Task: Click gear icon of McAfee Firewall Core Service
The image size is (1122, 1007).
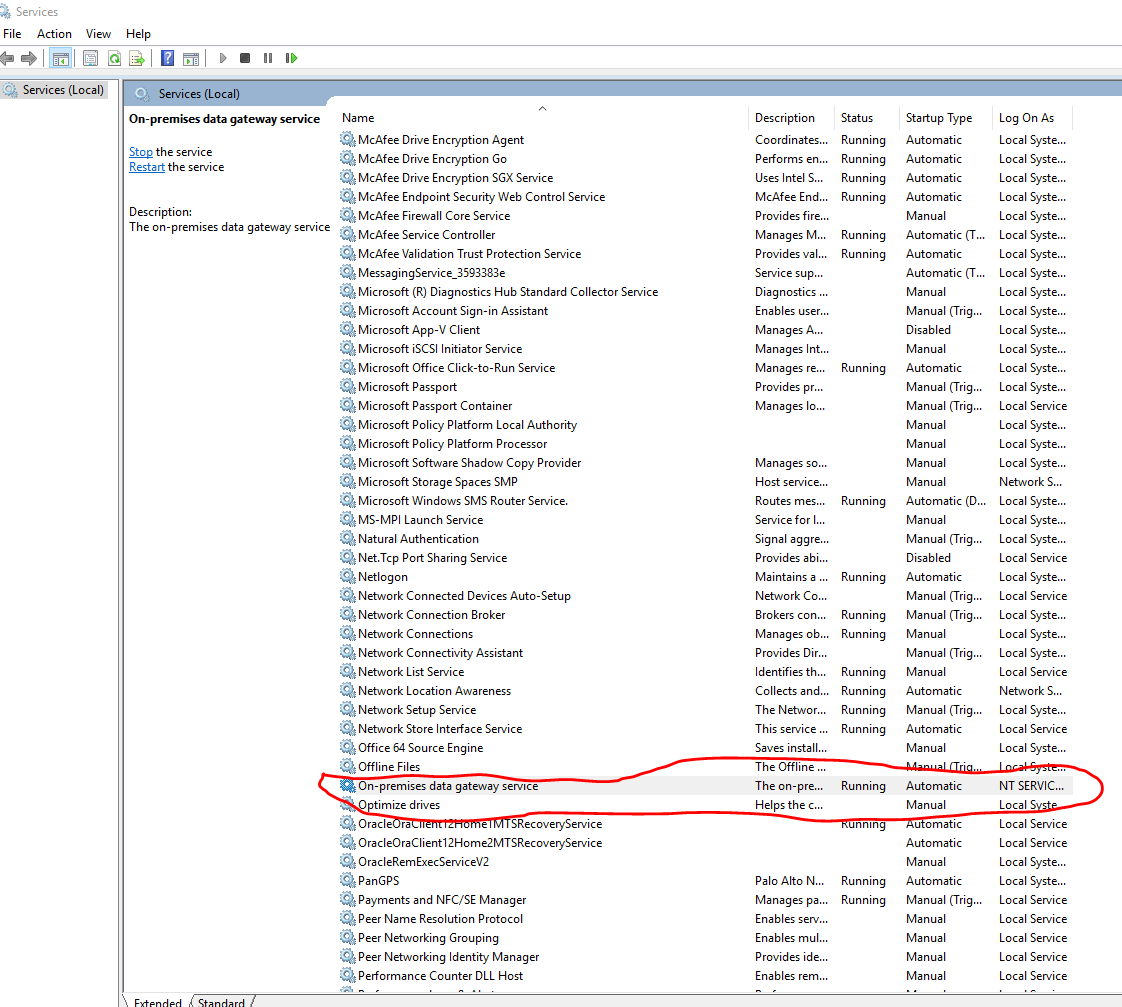Action: click(348, 215)
